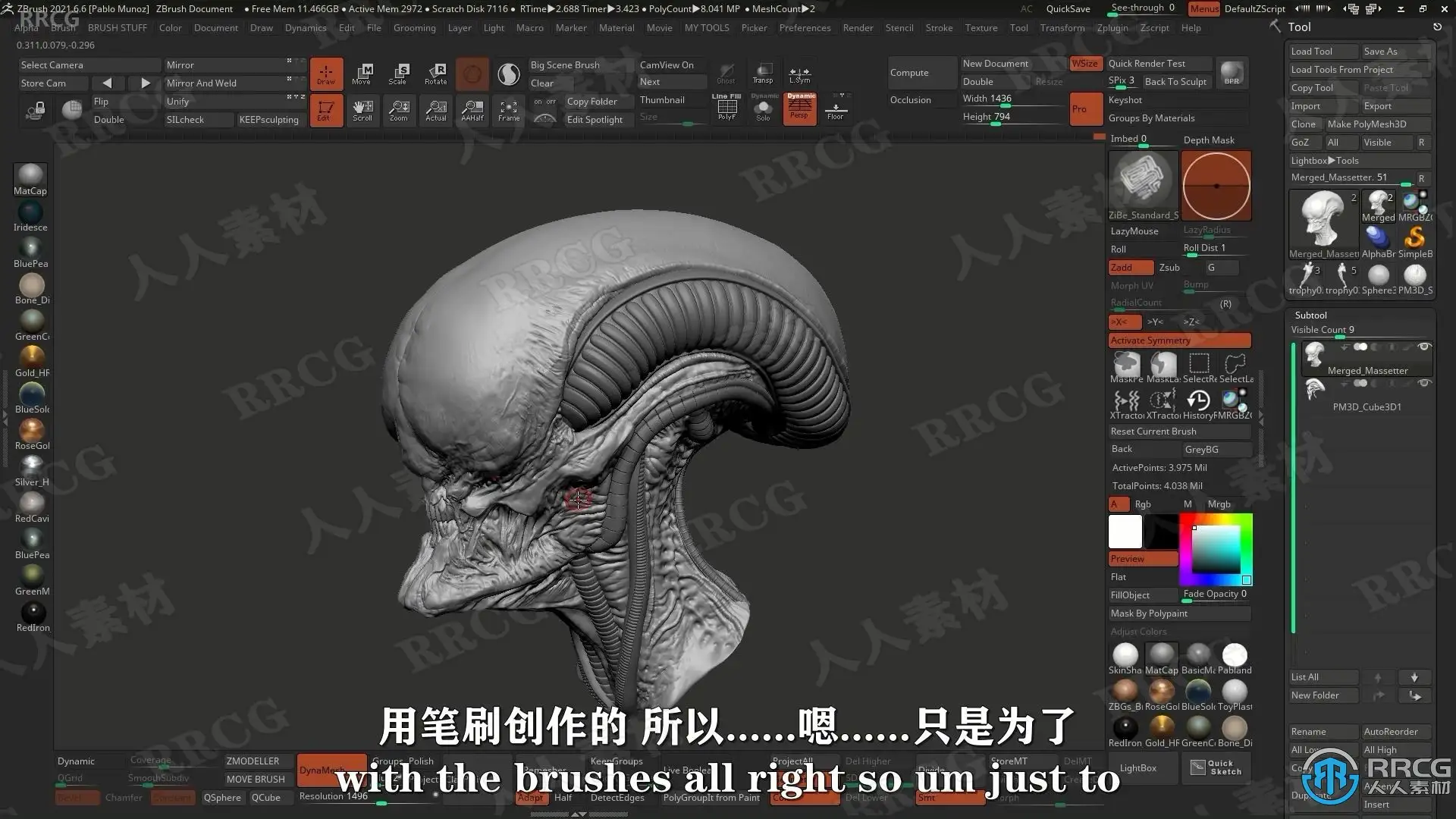Select the white main color swatch
This screenshot has height=819, width=1456.
click(x=1125, y=532)
